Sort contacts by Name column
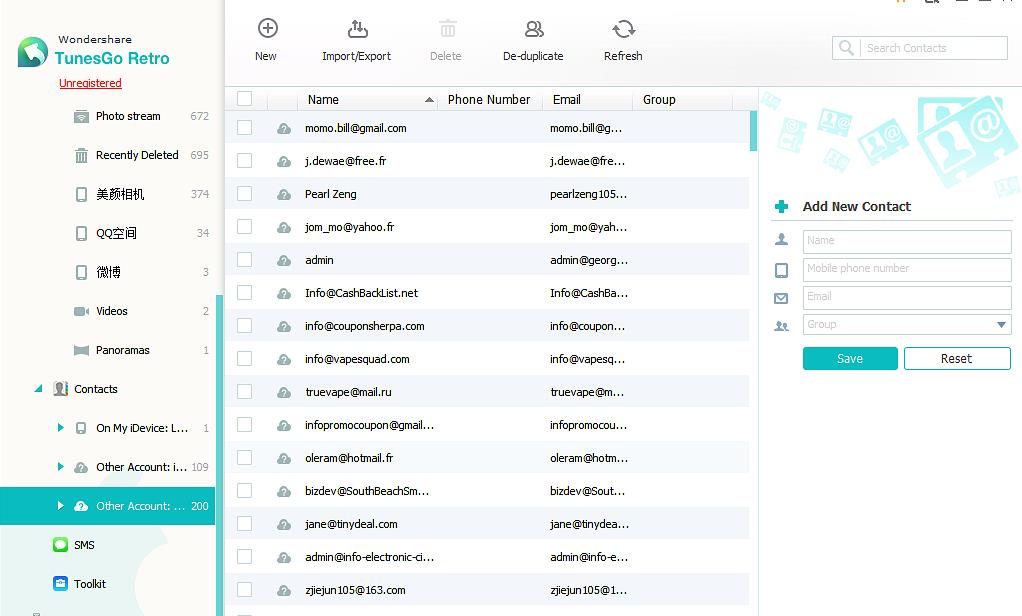 [x=323, y=100]
